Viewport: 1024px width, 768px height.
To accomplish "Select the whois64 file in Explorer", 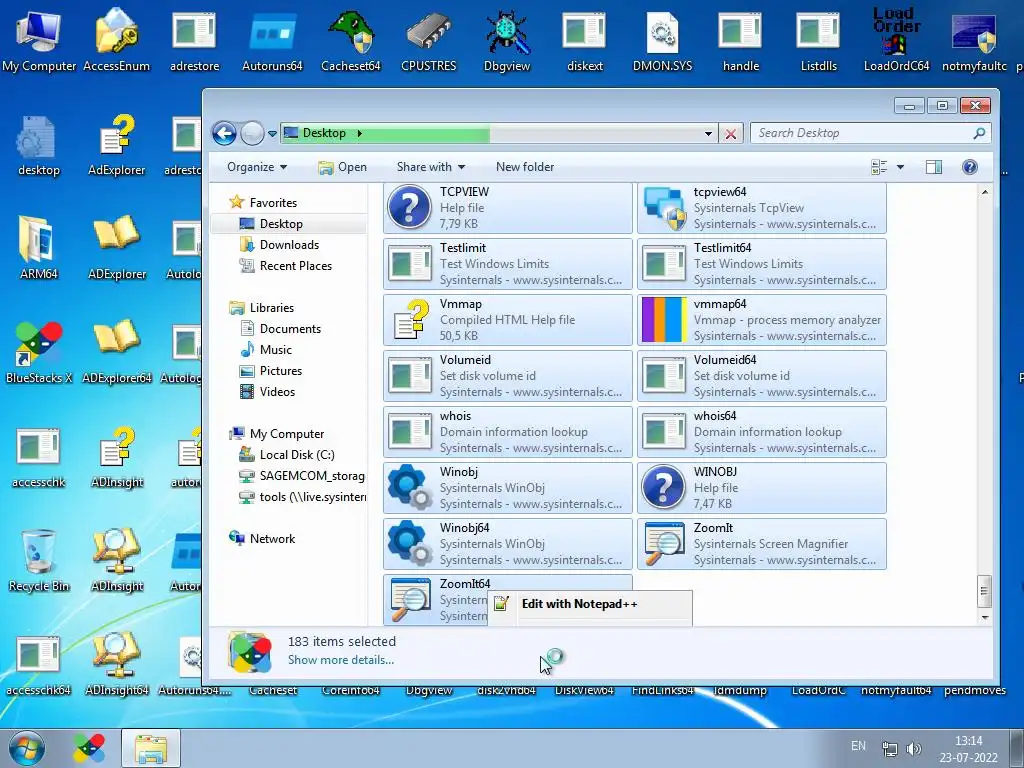I will 761,432.
